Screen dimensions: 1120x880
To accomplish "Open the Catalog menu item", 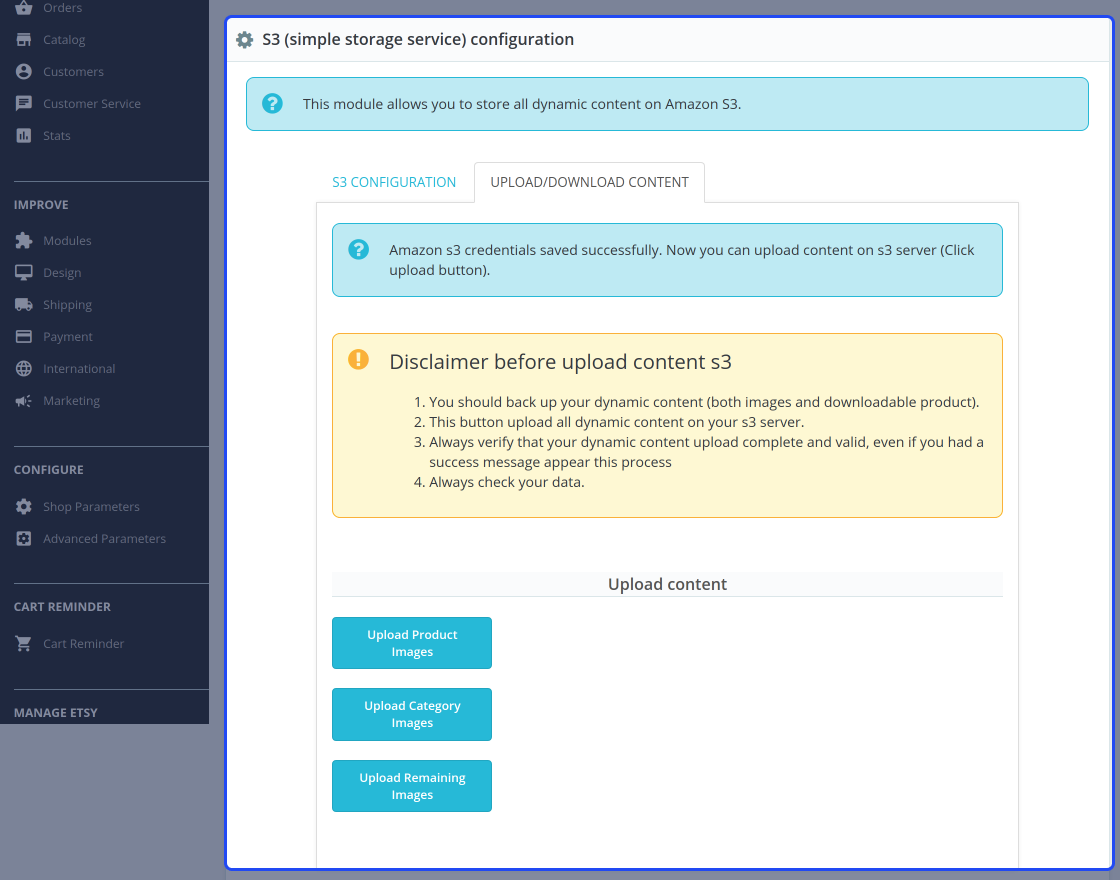I will point(64,40).
